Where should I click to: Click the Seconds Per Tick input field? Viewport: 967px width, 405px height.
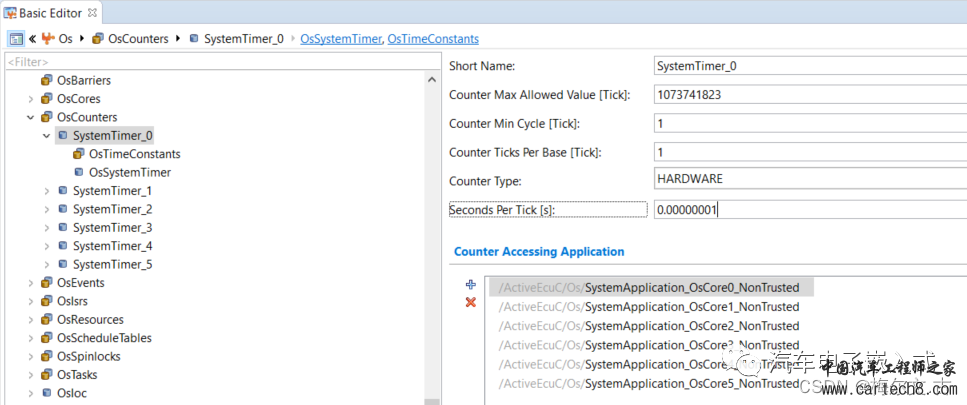pos(808,210)
